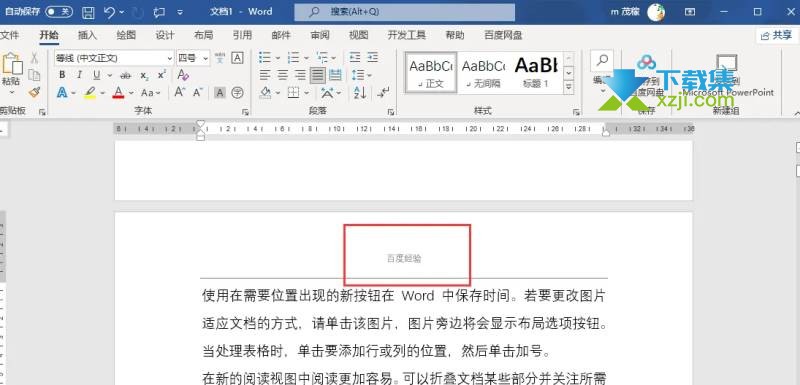Viewport: 800px width, 385px height.
Task: Center align the text
Action: click(283, 75)
